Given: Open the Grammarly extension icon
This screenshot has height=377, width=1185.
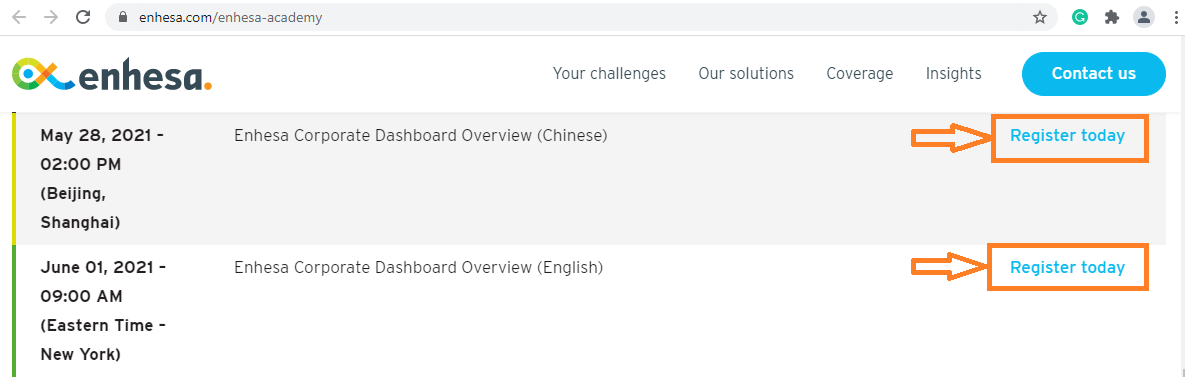Looking at the screenshot, I should tap(1080, 17).
